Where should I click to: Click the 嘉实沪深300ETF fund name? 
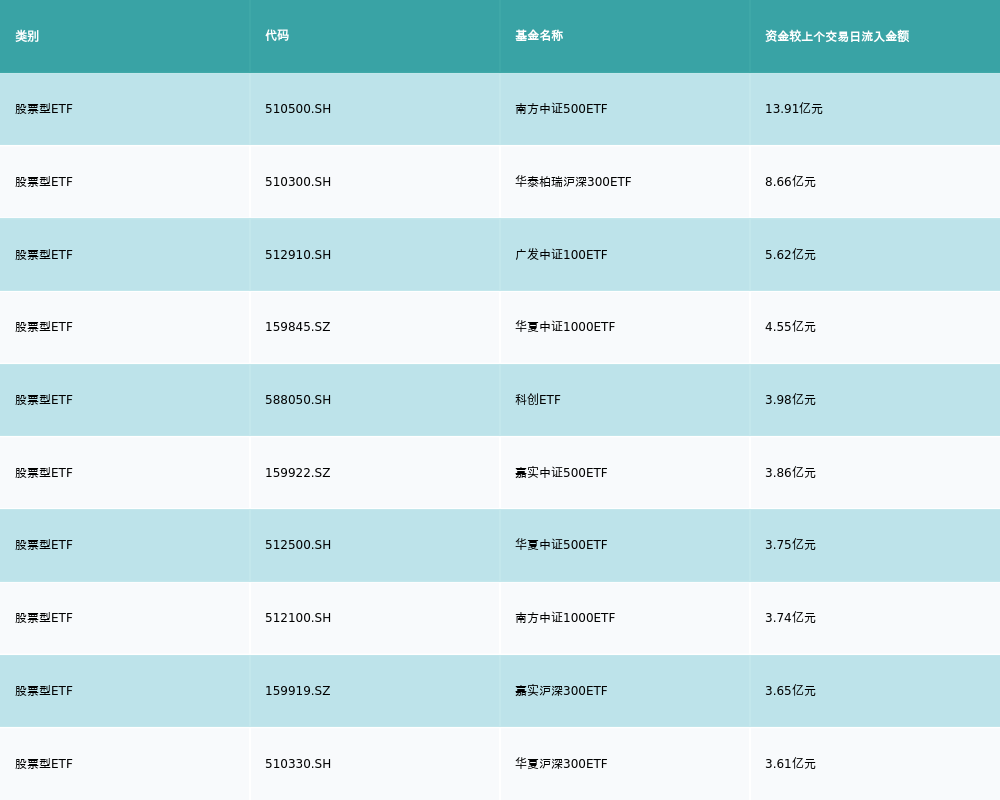(x=561, y=691)
